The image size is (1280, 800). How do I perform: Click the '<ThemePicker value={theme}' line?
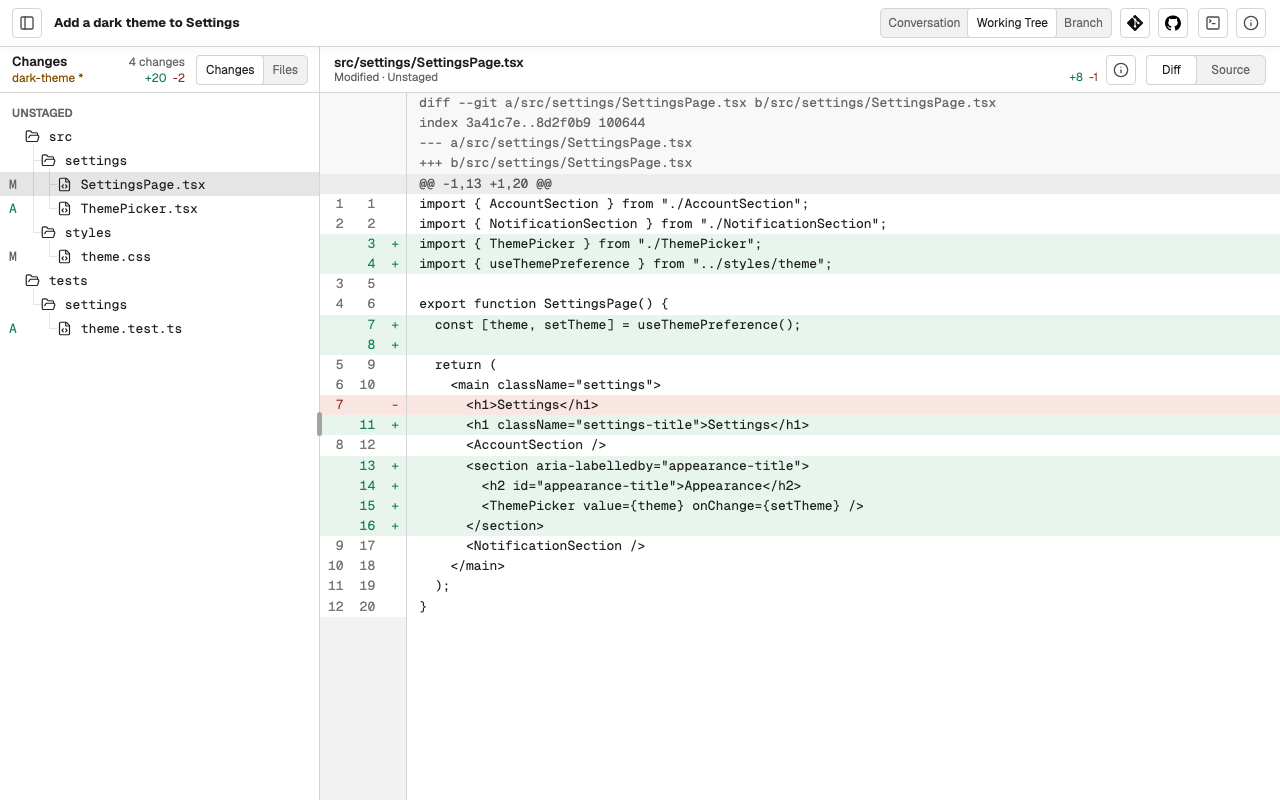[800, 506]
